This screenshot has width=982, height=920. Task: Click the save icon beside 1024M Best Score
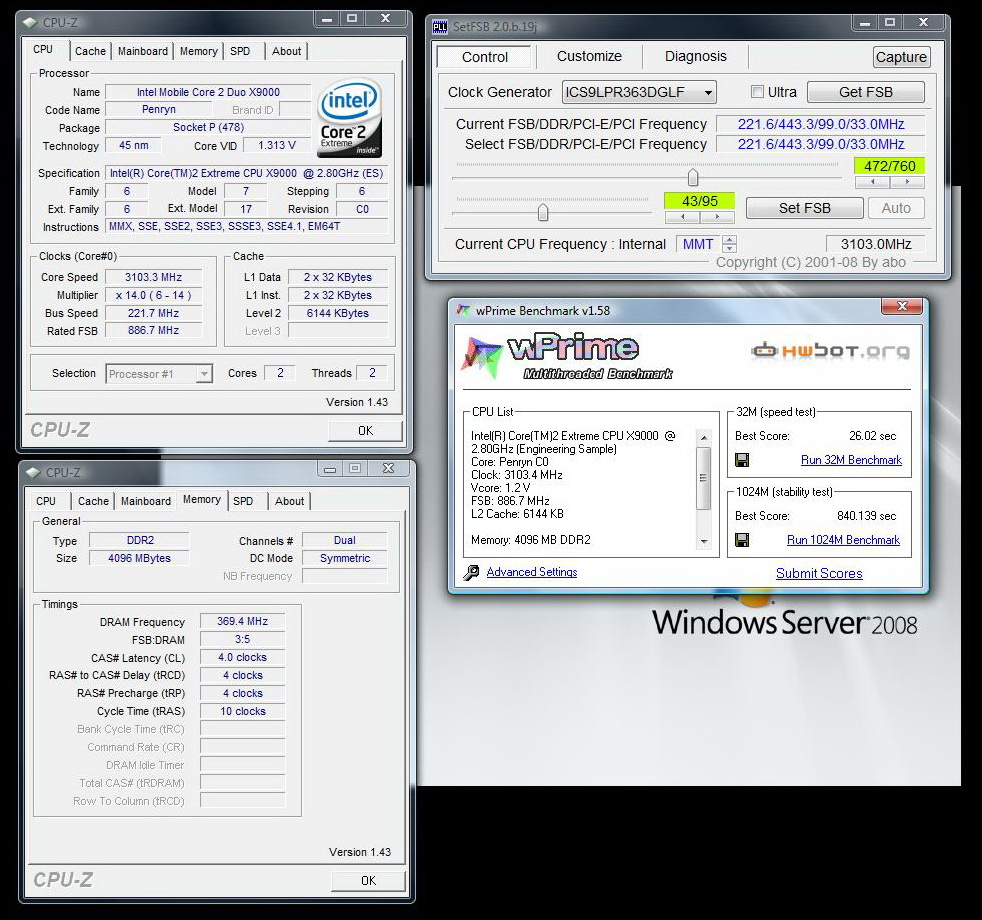(x=742, y=540)
